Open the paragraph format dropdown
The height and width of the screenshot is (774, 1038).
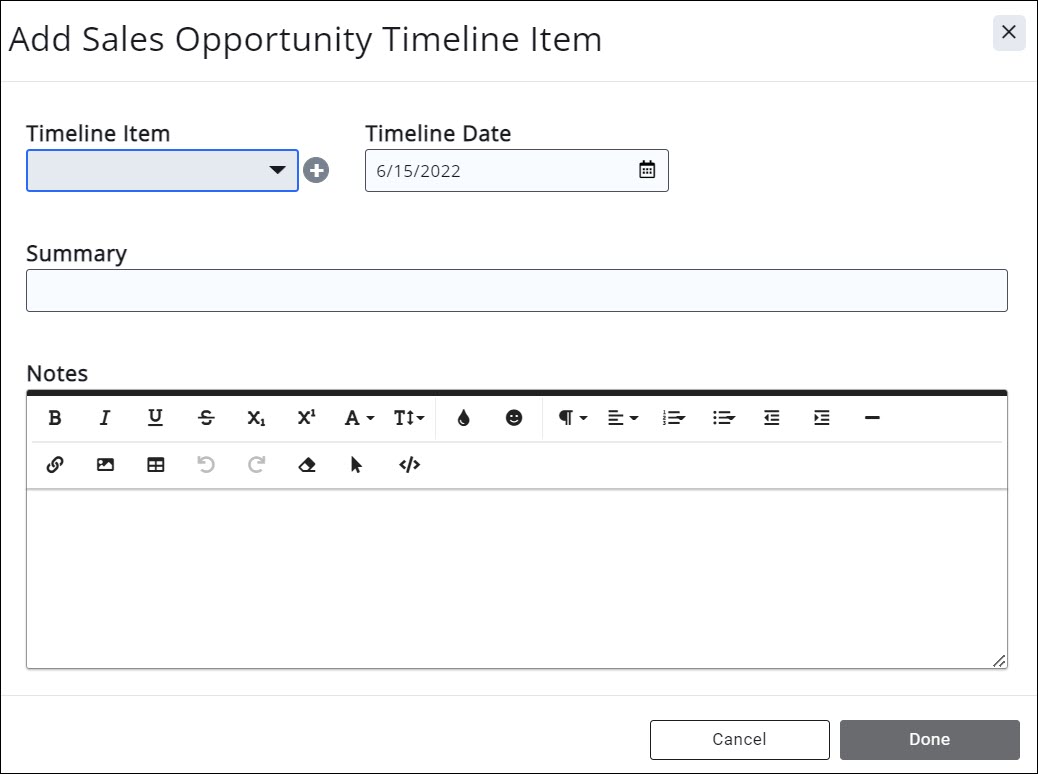click(x=572, y=418)
